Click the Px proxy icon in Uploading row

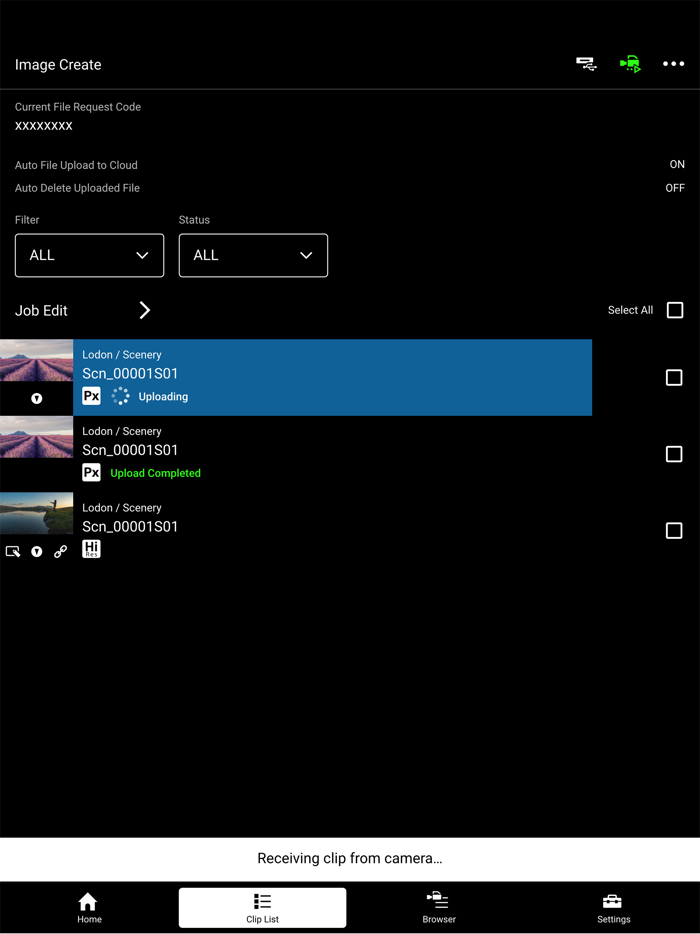pyautogui.click(x=91, y=396)
